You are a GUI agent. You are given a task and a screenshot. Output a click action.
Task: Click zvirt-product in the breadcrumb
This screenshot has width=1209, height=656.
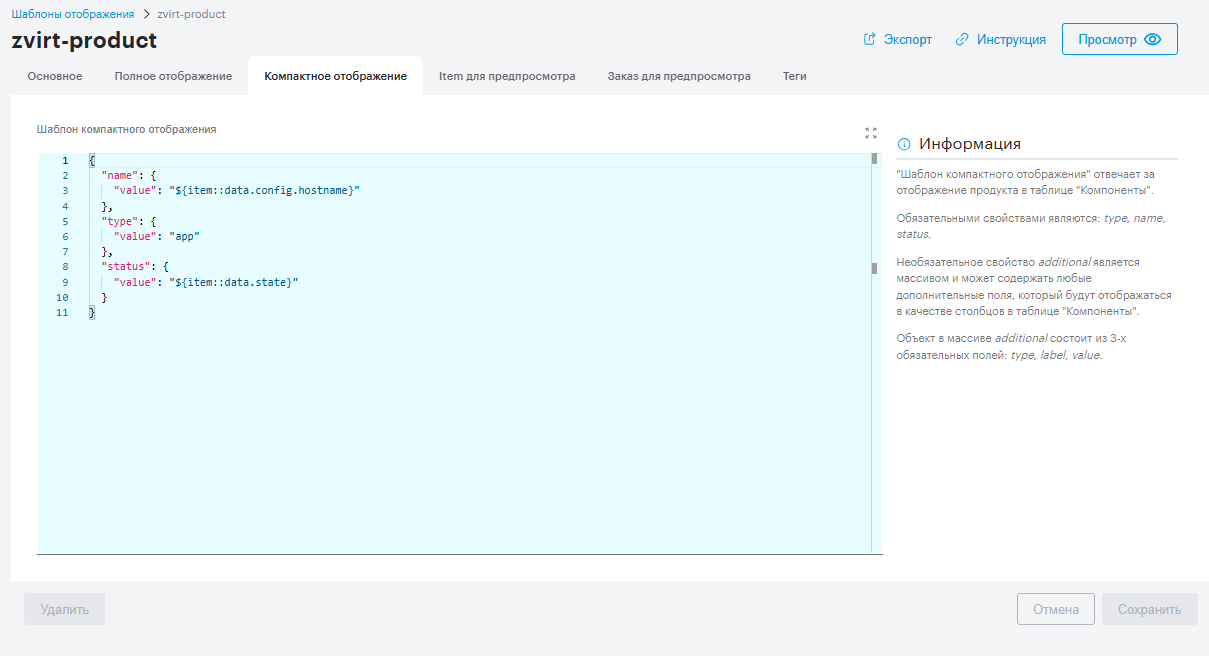point(191,14)
